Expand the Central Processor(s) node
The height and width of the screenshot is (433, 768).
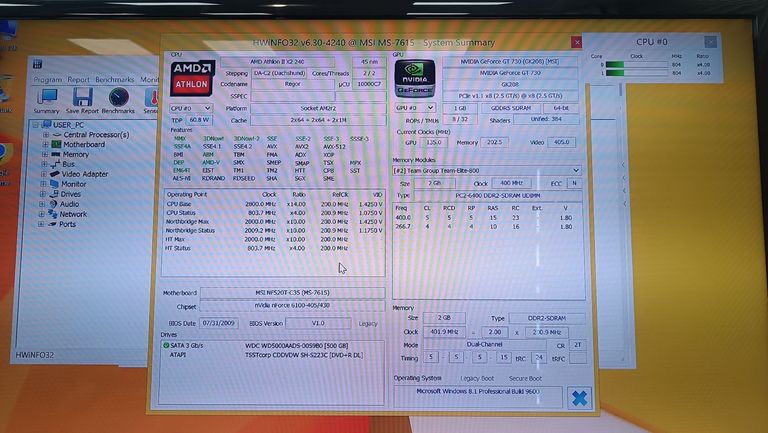tap(46, 135)
